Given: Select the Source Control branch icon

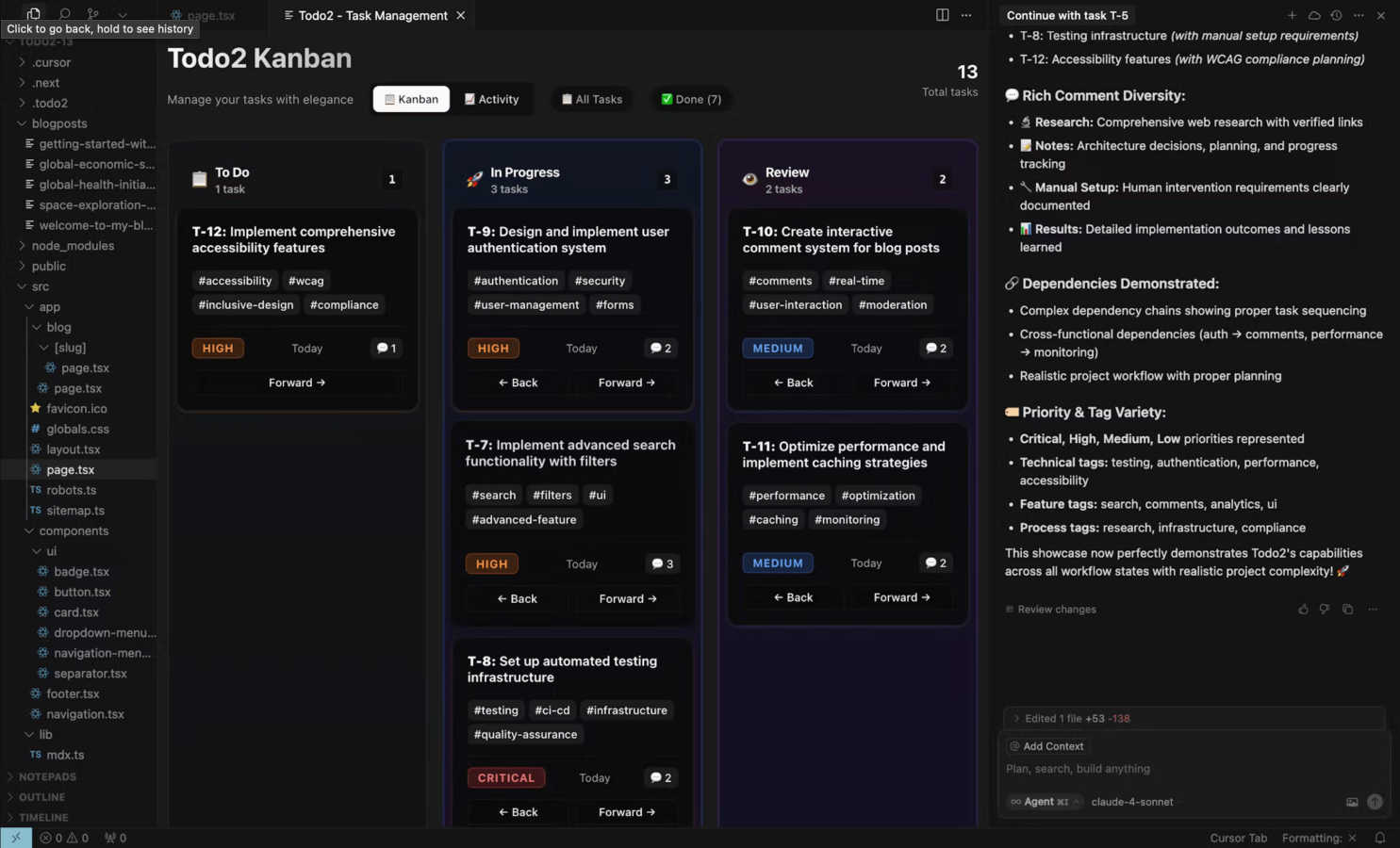Looking at the screenshot, I should pos(91,15).
